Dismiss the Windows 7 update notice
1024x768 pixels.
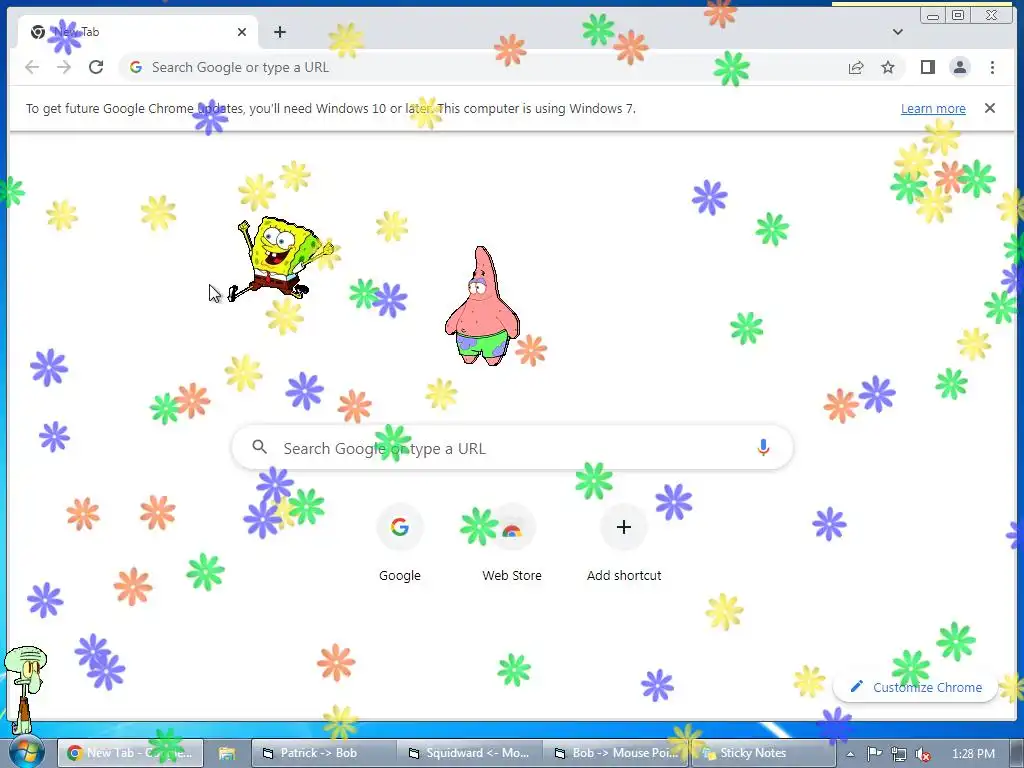pos(990,108)
